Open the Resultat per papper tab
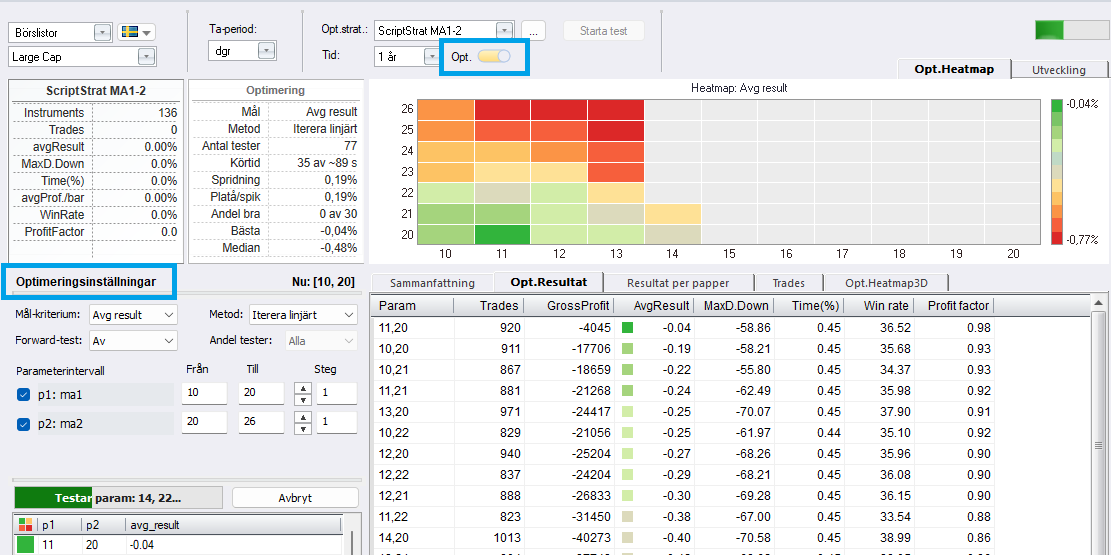Viewport: 1111px width, 555px height. [x=679, y=282]
